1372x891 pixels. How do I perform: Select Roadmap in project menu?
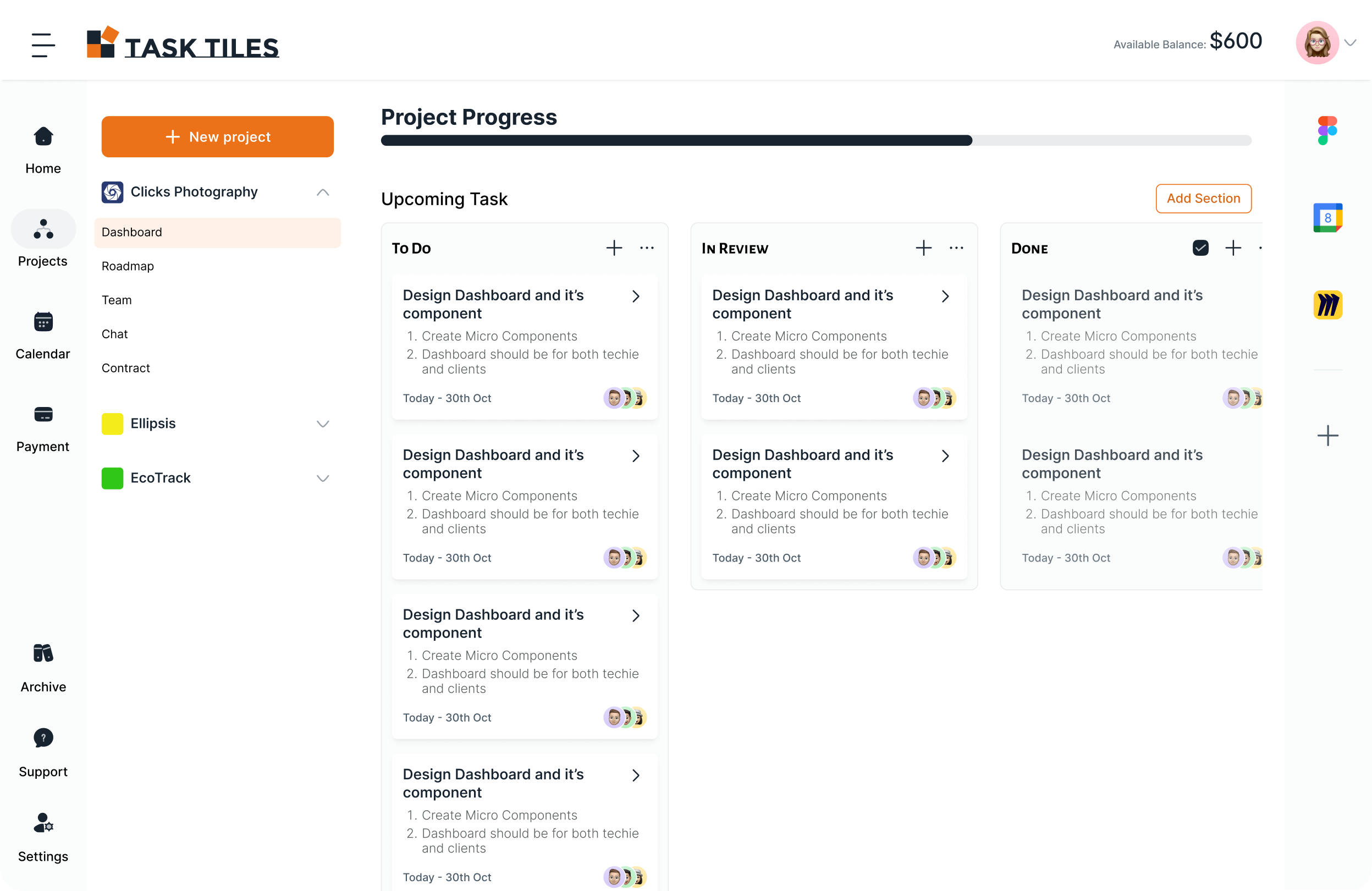(x=128, y=266)
